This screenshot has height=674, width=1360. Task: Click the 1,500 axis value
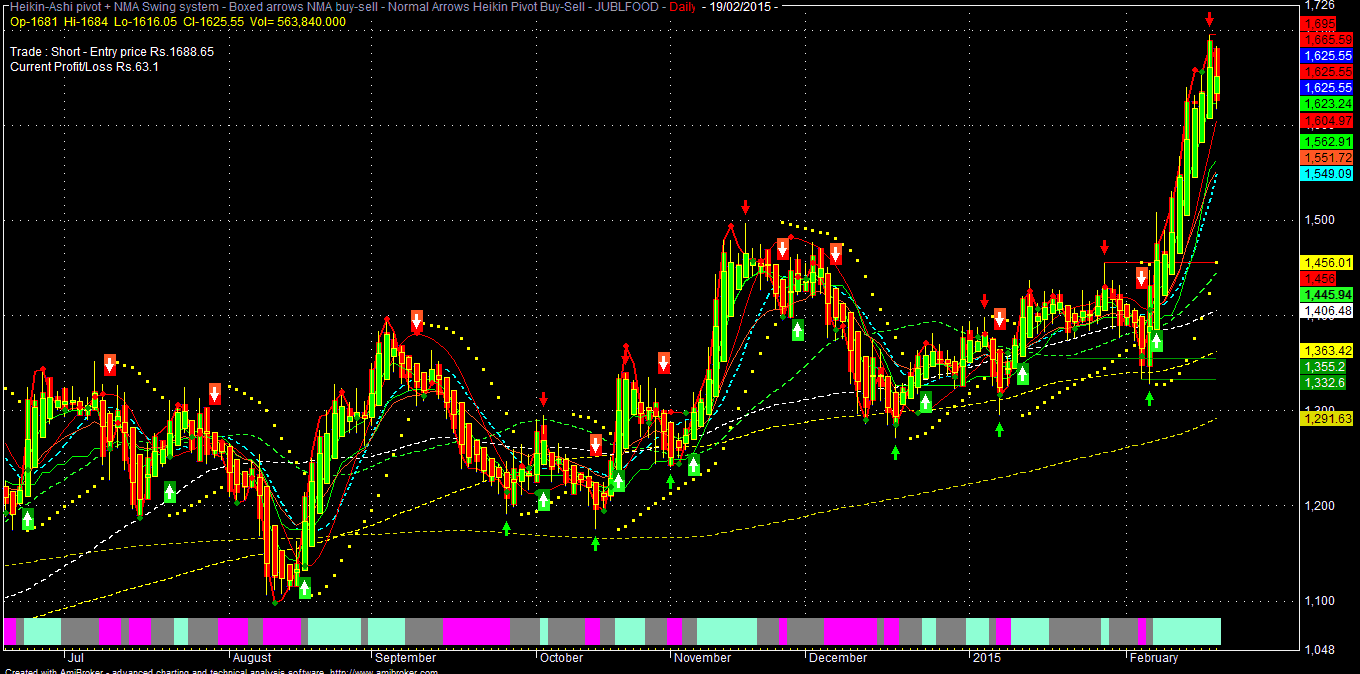coord(1321,220)
